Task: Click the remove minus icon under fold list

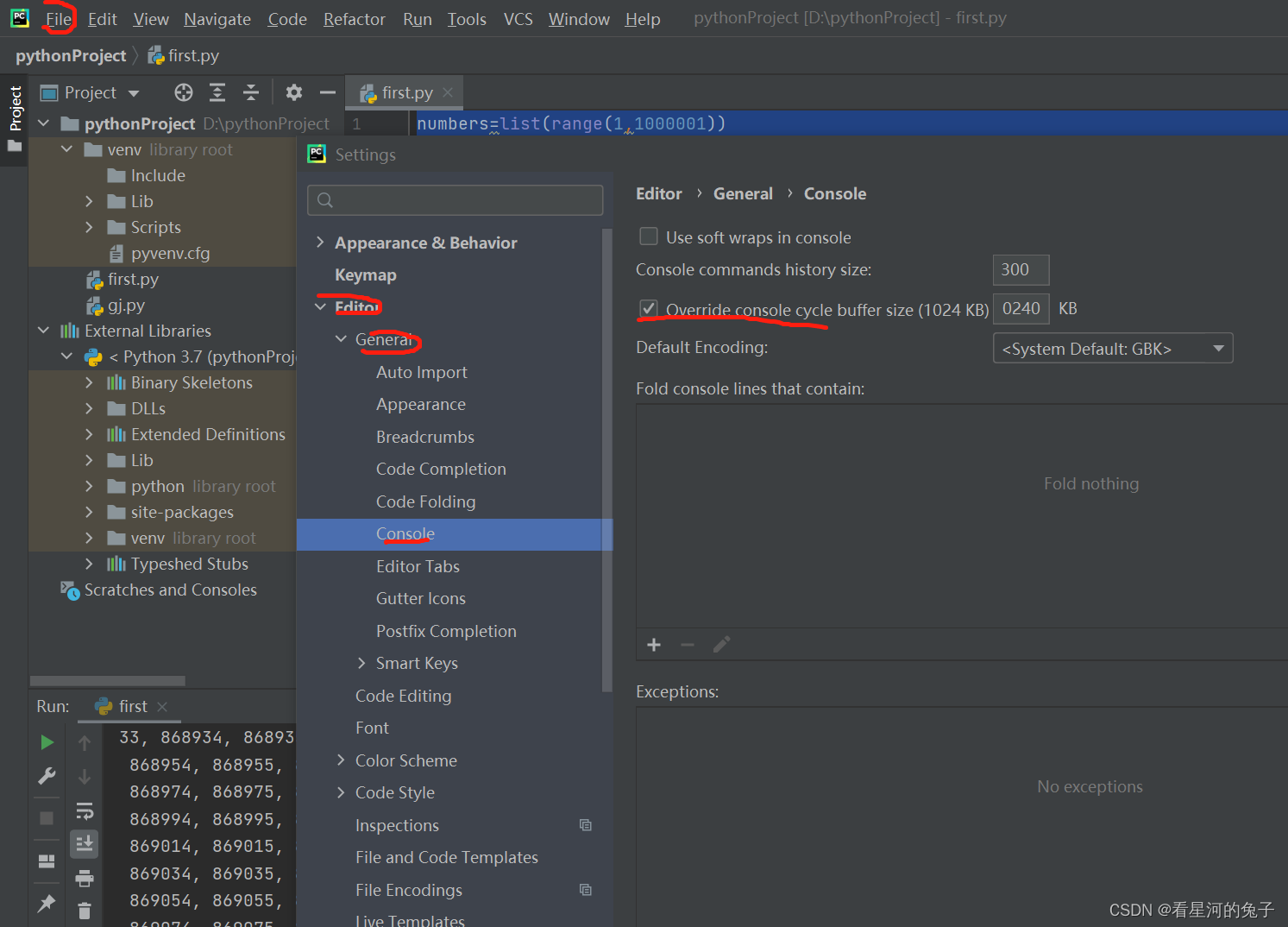Action: click(688, 645)
